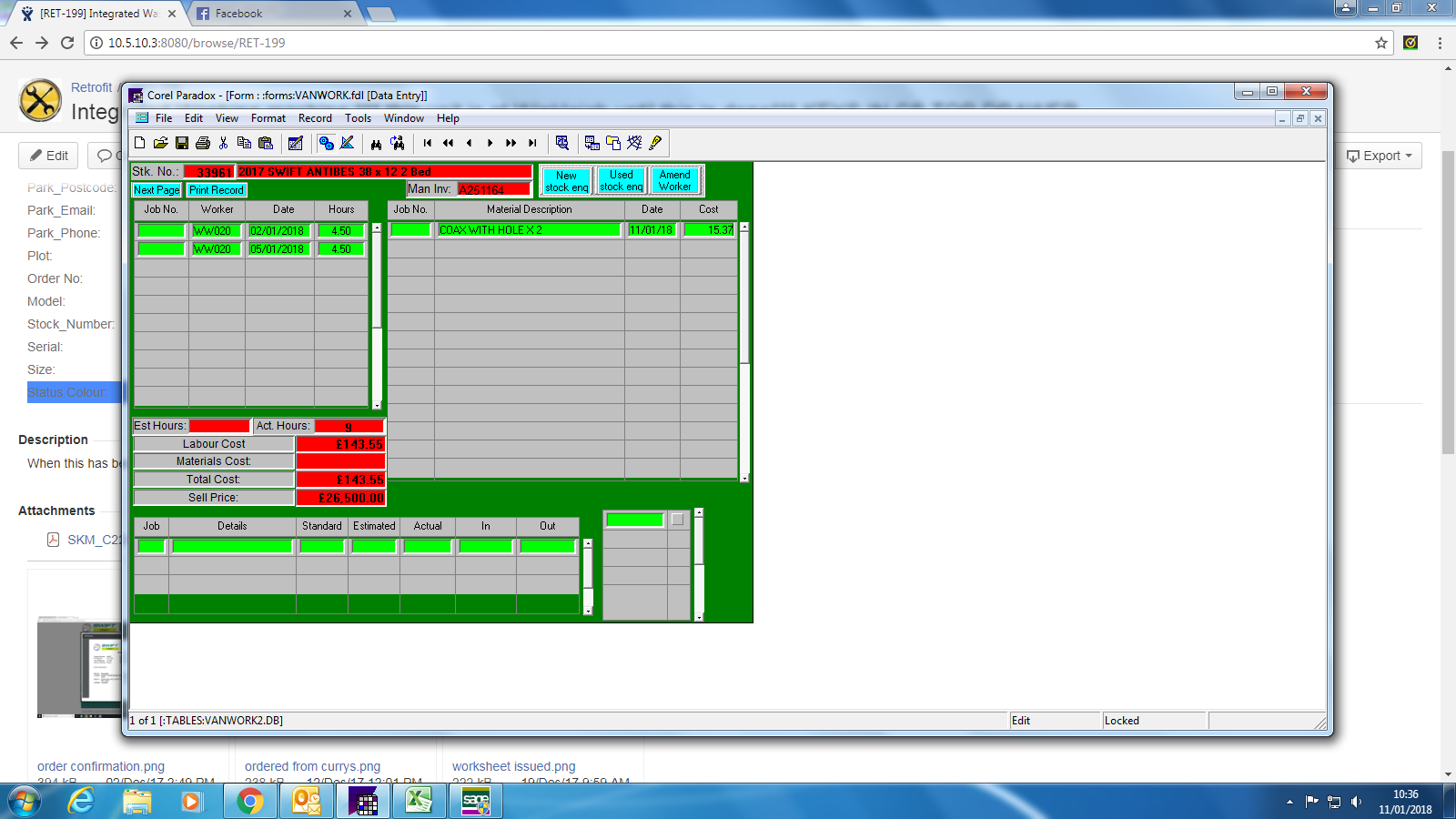
Task: Click the Save floppy disk icon
Action: pyautogui.click(x=182, y=143)
